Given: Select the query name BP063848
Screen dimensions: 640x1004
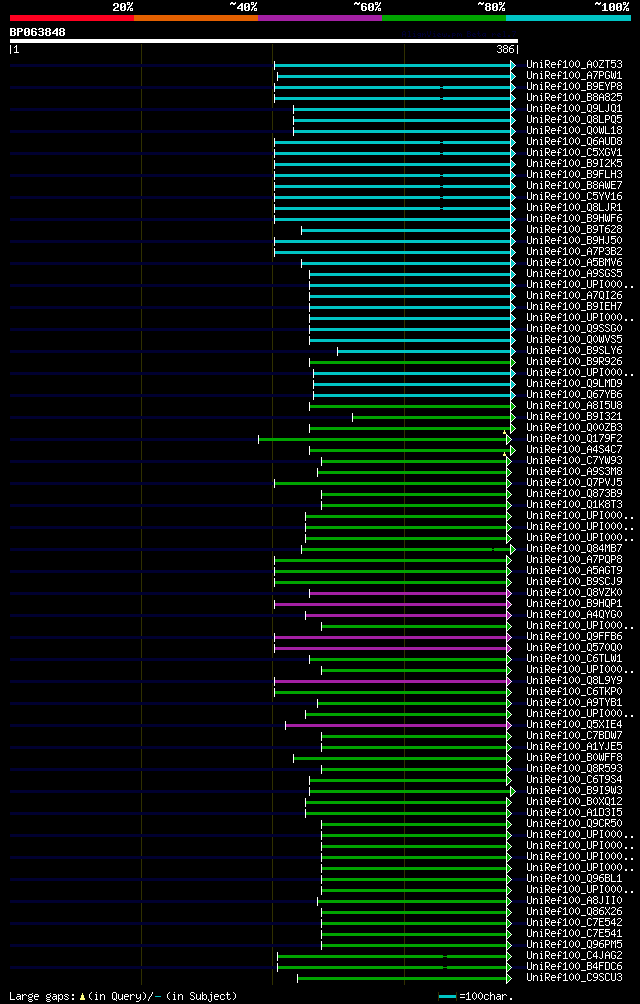Looking at the screenshot, I should (x=37, y=32).
